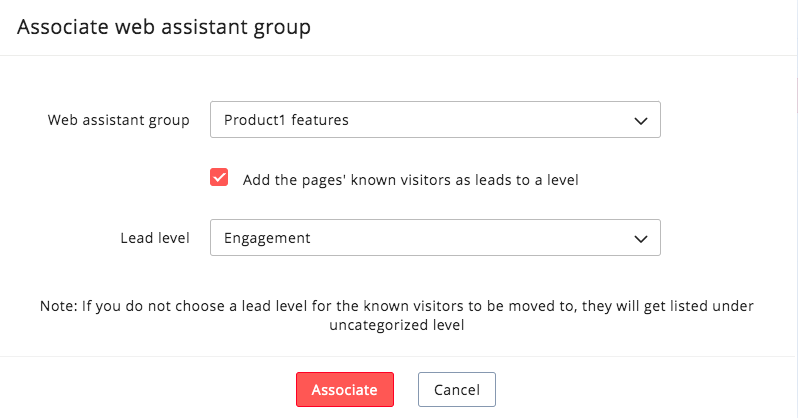Click the Note about uncategorized level
Viewport: 798px width, 418px height.
click(x=398, y=315)
